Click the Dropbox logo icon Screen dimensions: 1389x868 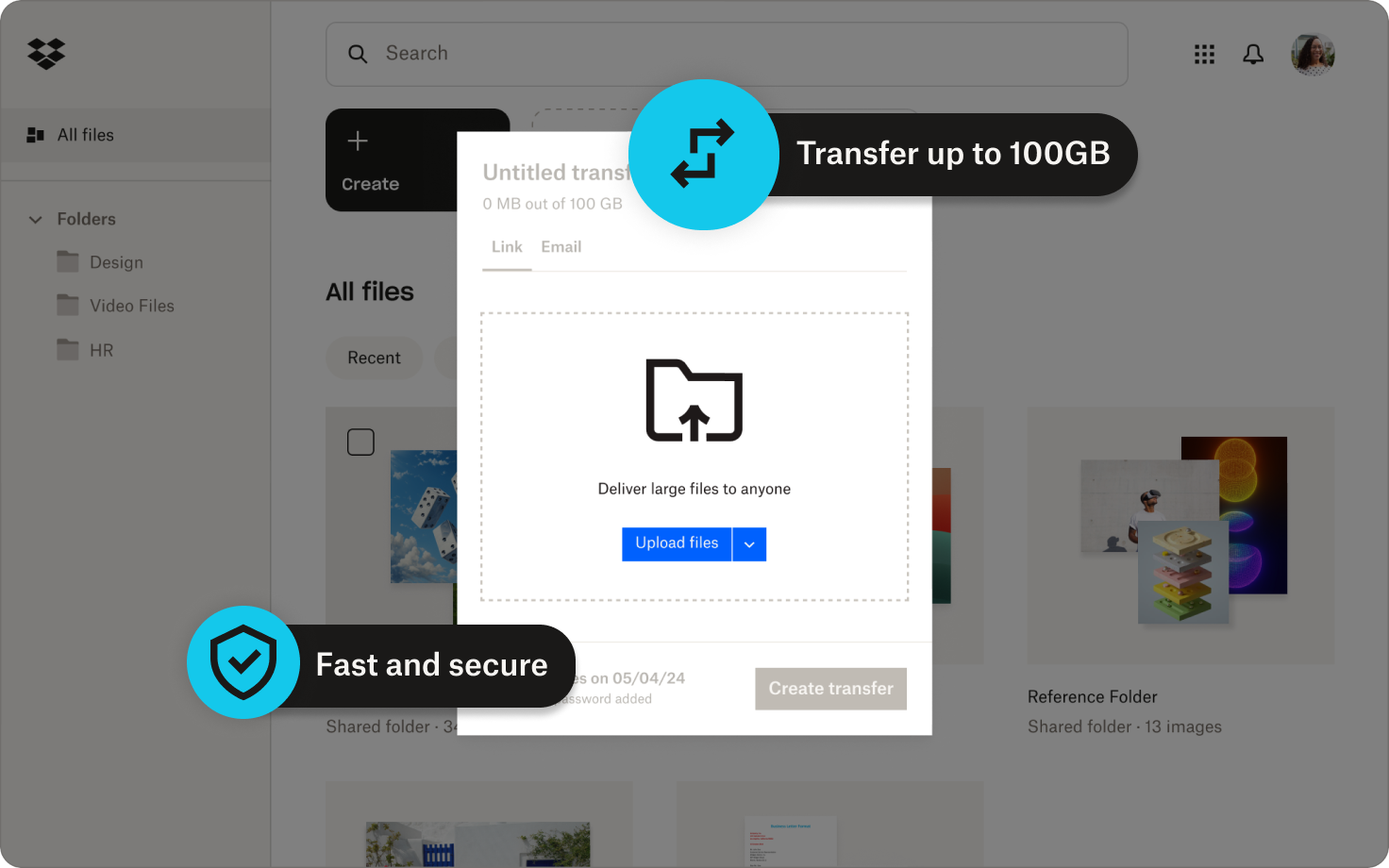[46, 54]
